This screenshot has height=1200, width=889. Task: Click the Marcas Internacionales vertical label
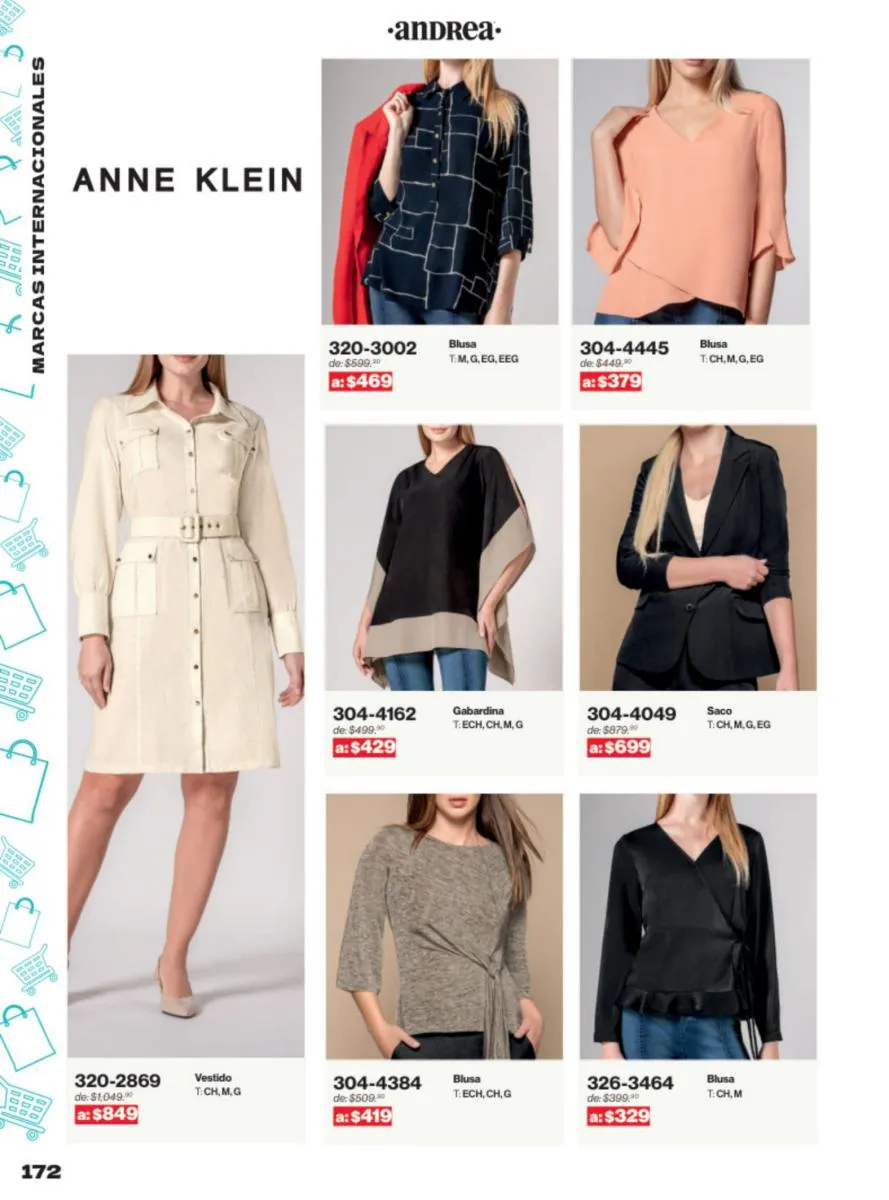point(38,215)
